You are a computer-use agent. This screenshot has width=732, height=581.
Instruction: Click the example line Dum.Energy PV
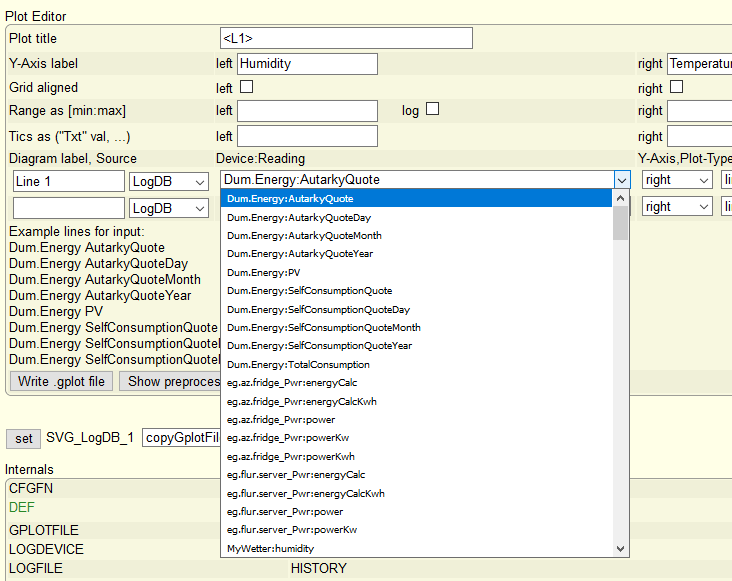56,311
